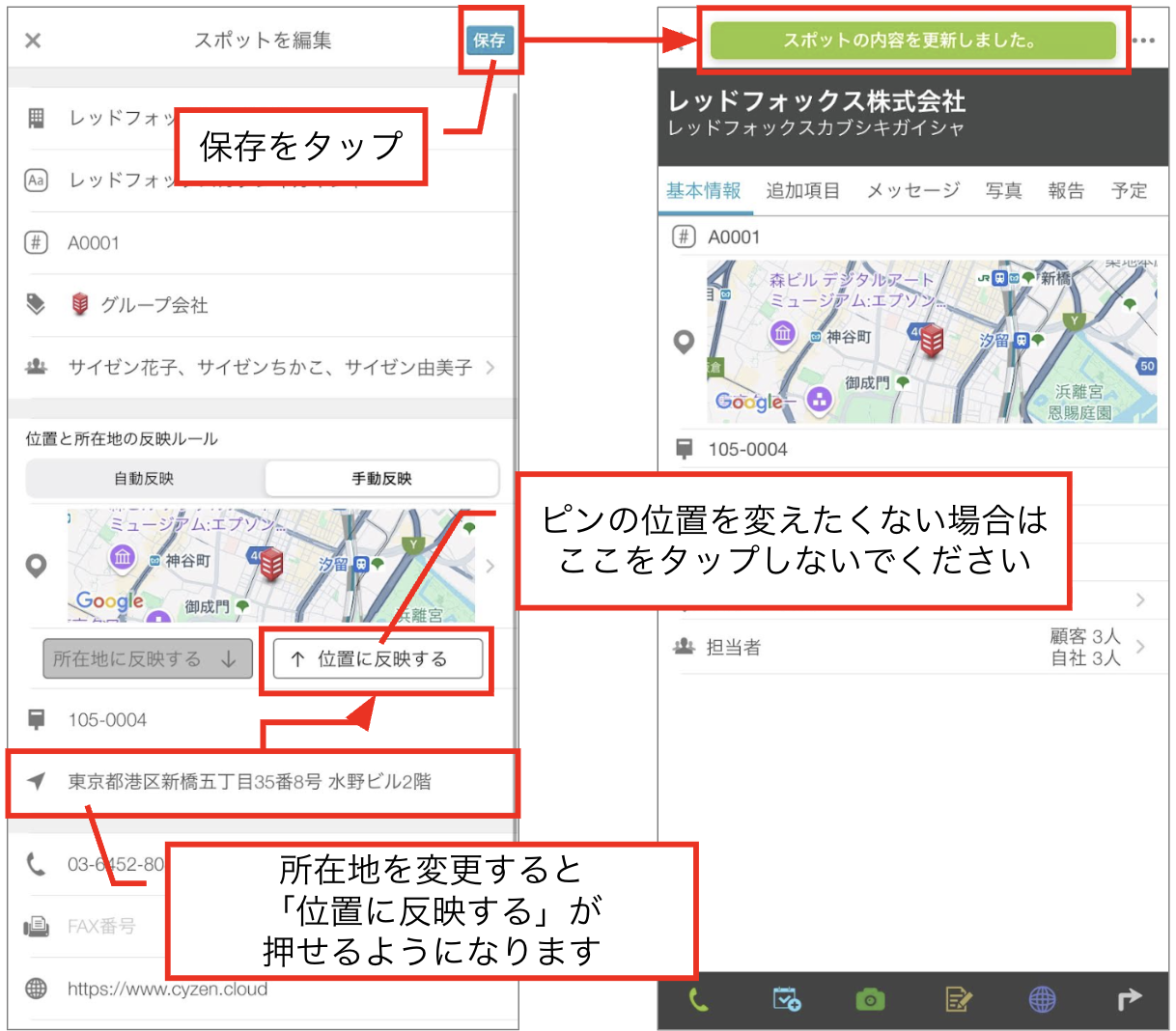Tap the building icon beside the company name

[36, 119]
